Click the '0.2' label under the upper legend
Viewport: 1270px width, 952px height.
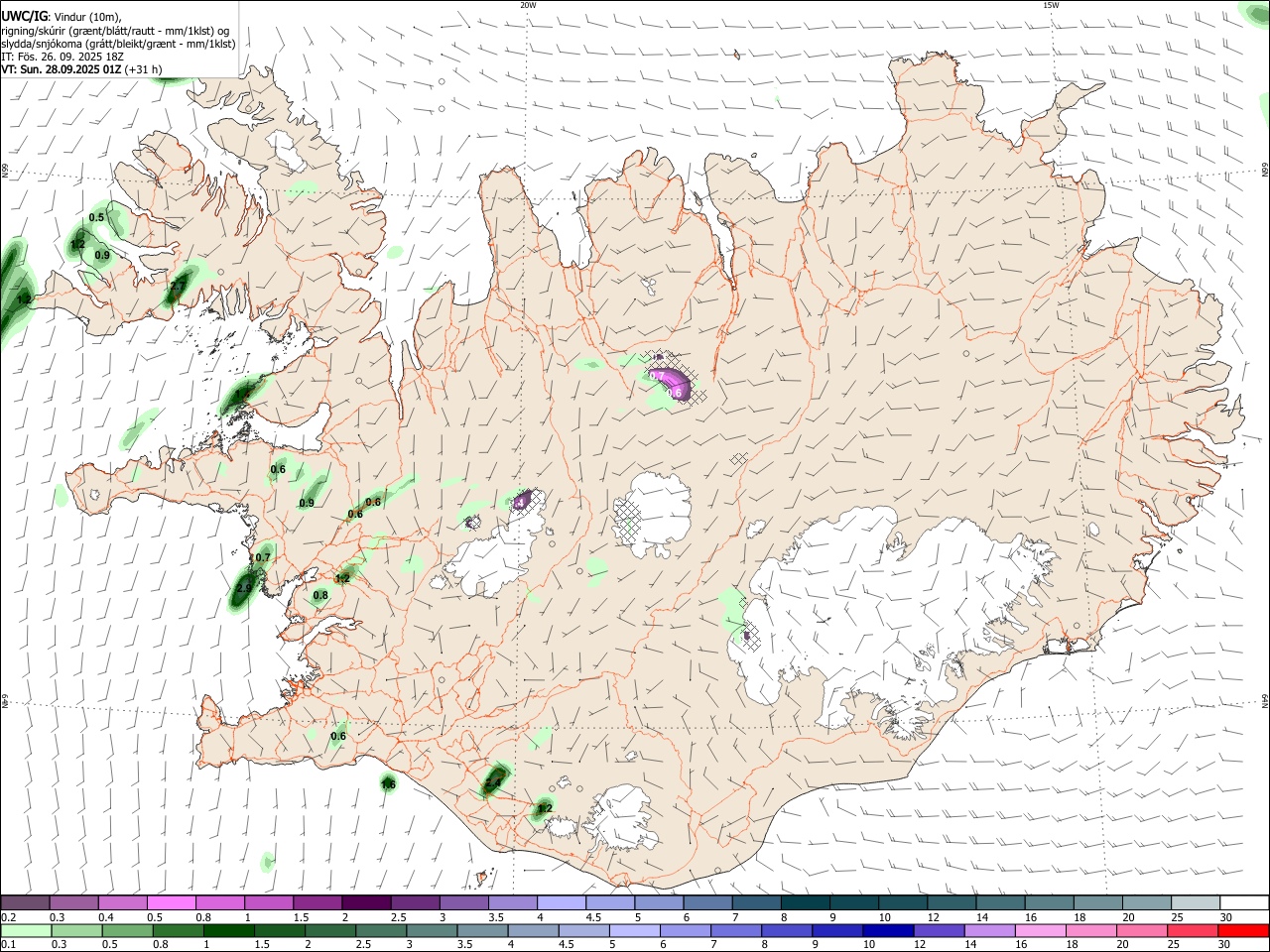click(x=8, y=917)
